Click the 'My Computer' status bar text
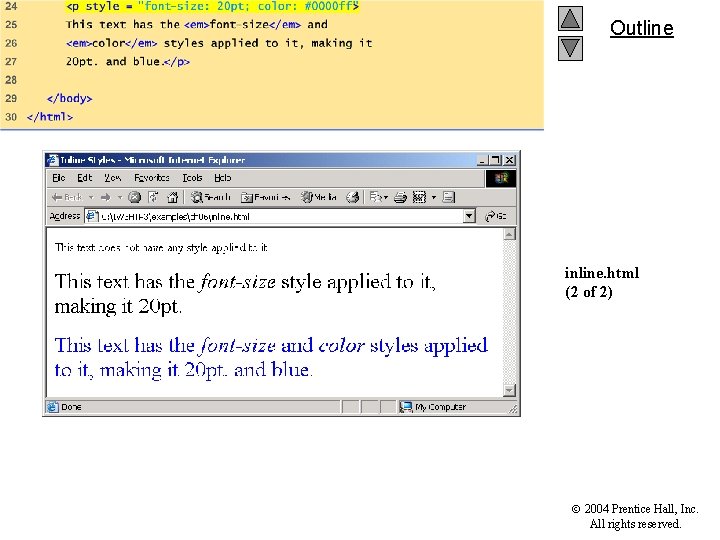 tap(440, 407)
